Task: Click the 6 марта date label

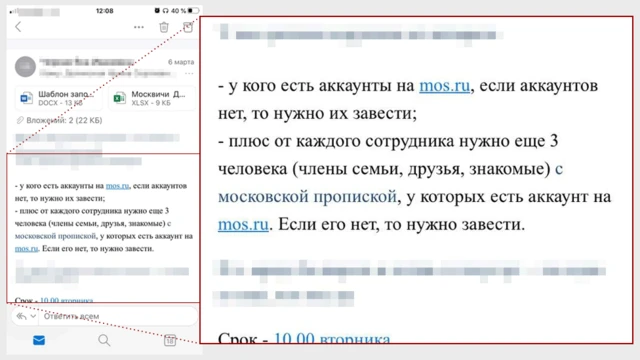Action: coord(181,62)
